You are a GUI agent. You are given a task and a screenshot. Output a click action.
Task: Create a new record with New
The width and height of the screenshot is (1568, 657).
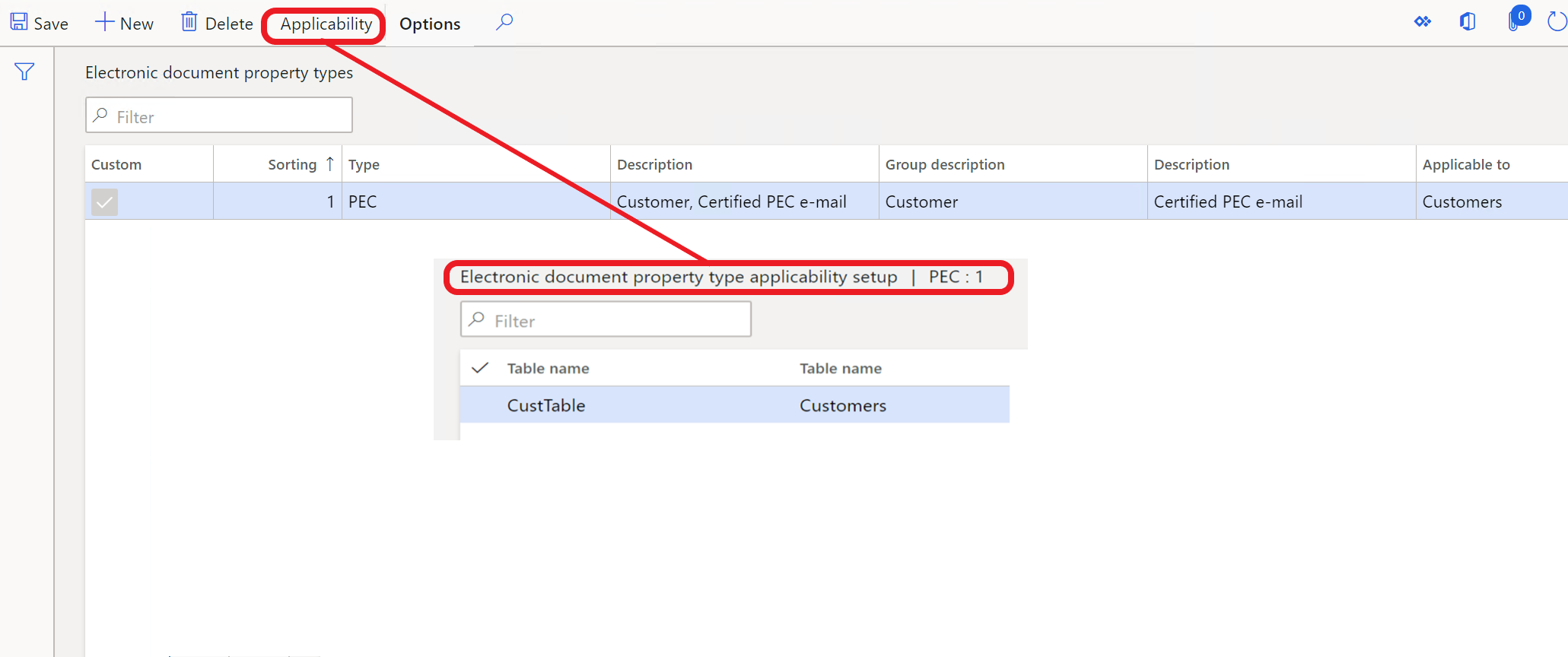125,24
